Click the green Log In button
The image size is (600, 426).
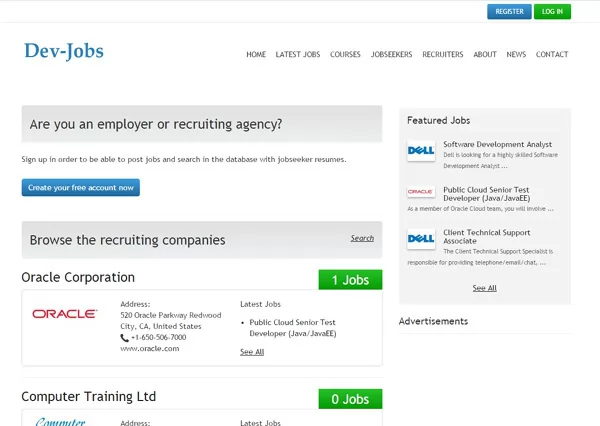click(552, 11)
